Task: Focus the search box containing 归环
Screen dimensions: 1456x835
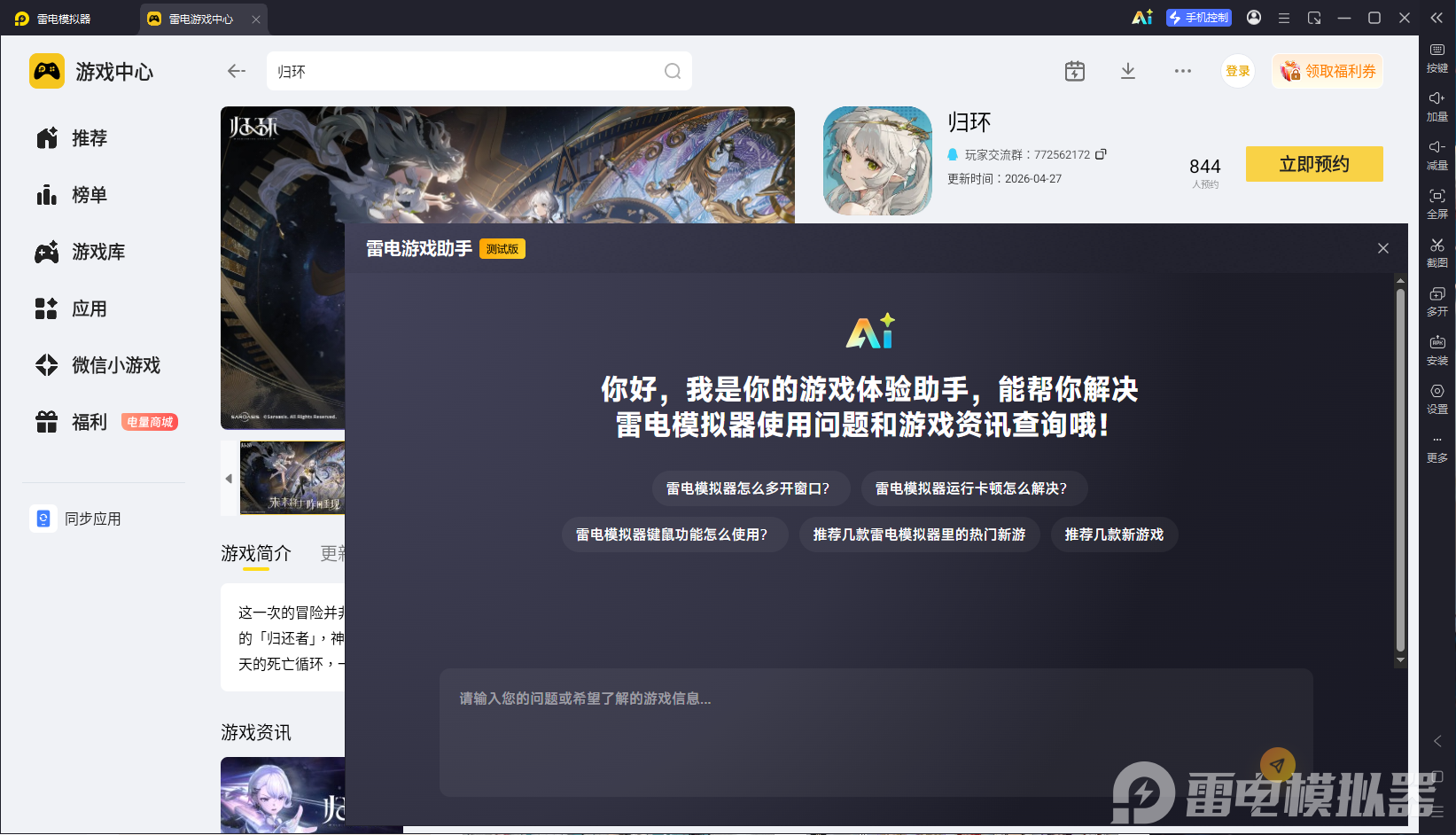Action: [x=479, y=71]
